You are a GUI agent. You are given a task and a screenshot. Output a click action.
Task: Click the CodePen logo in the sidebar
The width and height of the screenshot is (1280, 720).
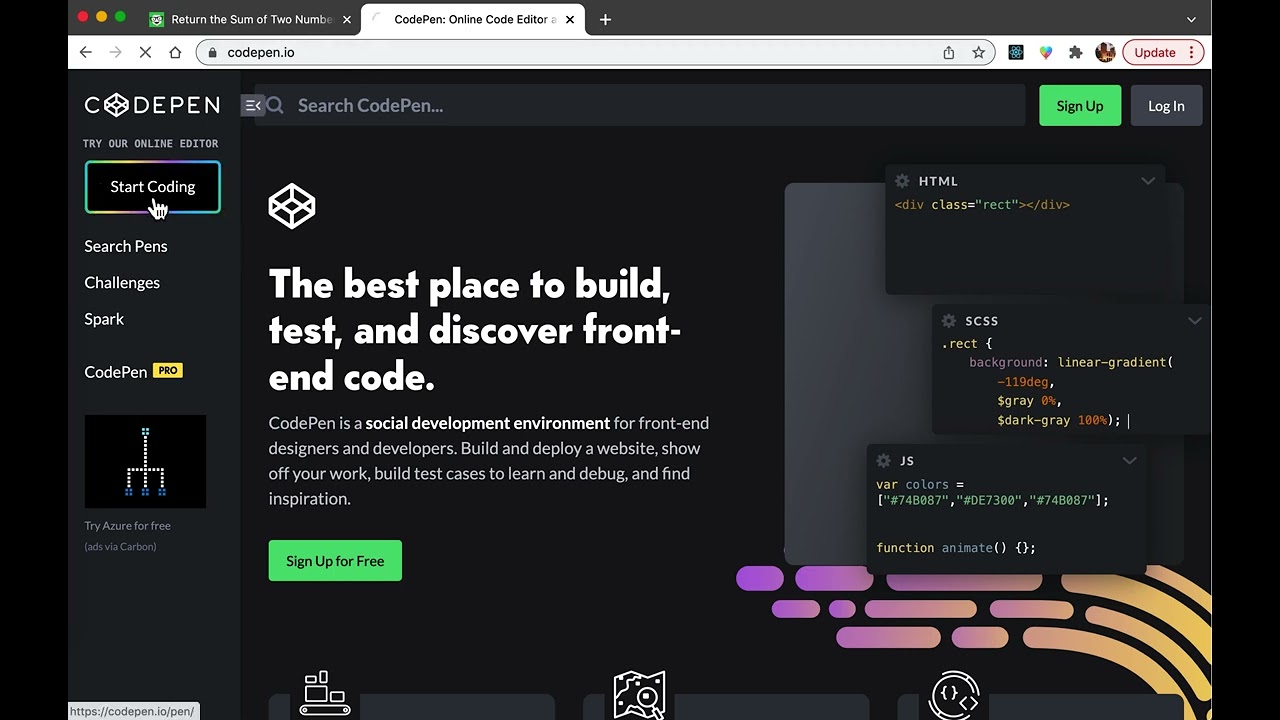coord(152,105)
